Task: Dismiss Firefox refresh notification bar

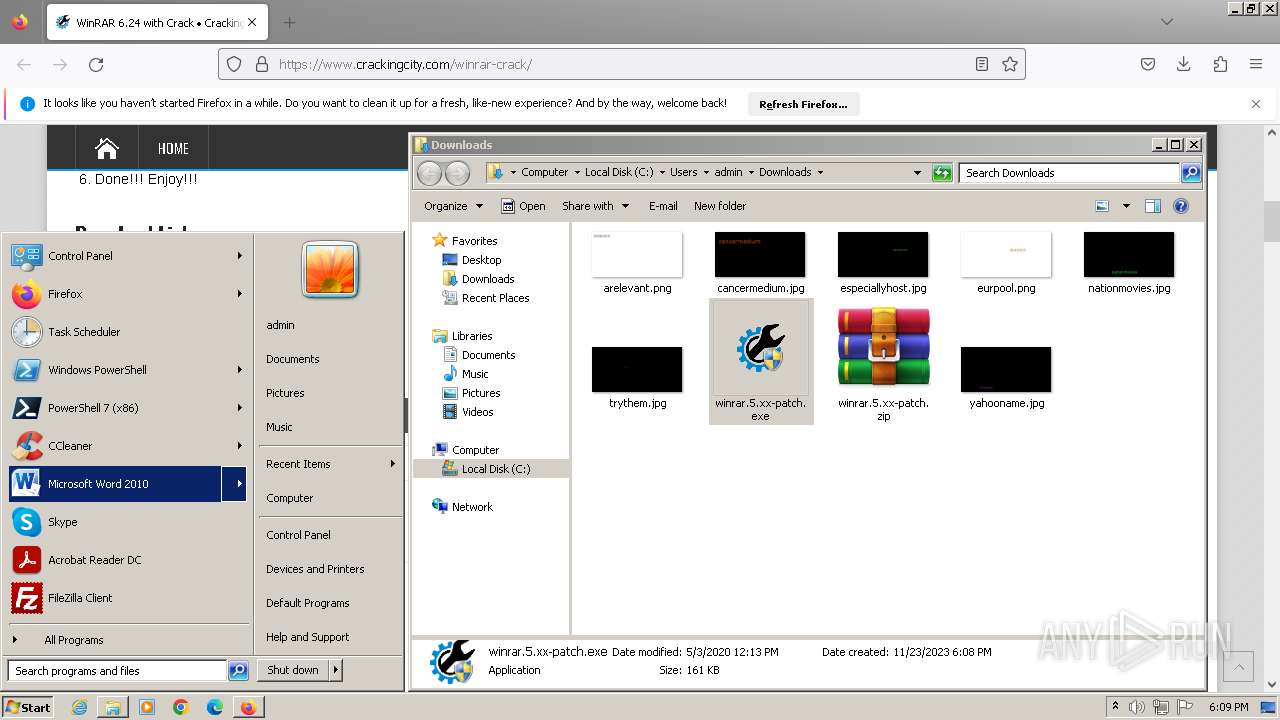Action: click(1256, 104)
